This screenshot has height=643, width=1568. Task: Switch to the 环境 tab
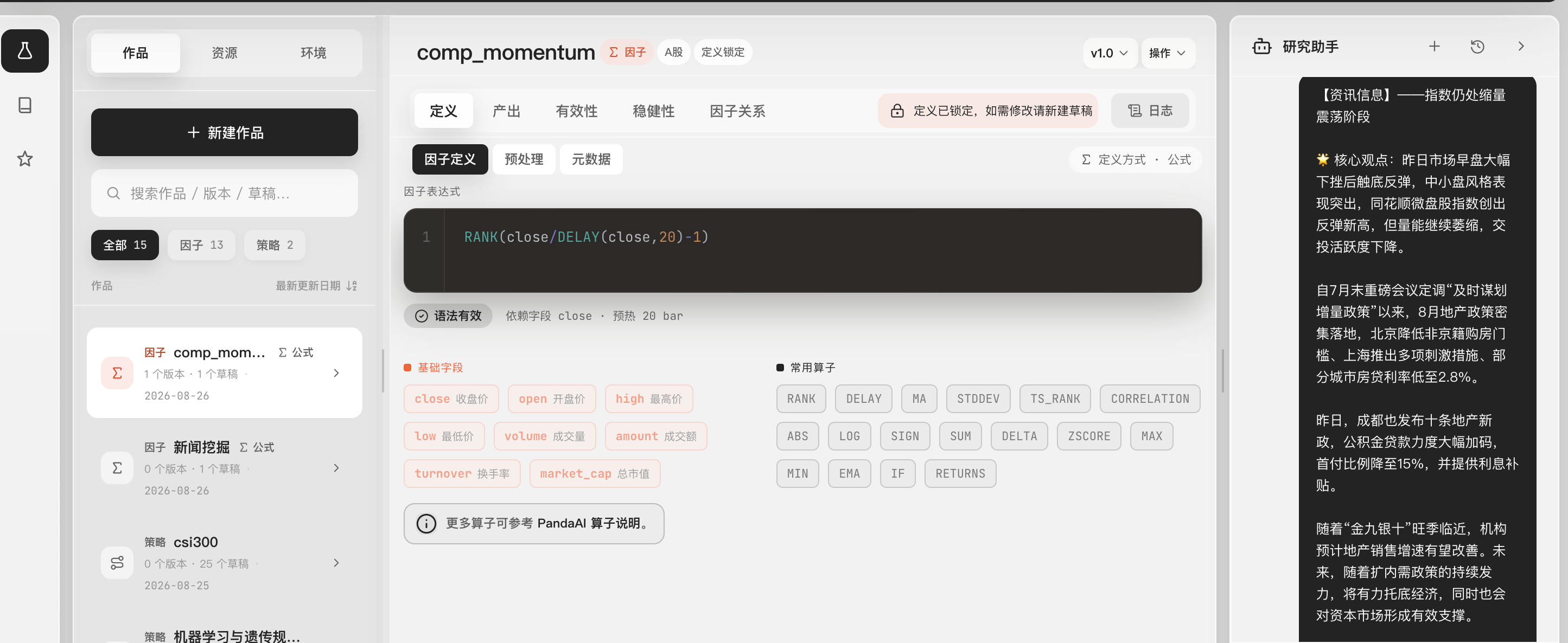[313, 53]
